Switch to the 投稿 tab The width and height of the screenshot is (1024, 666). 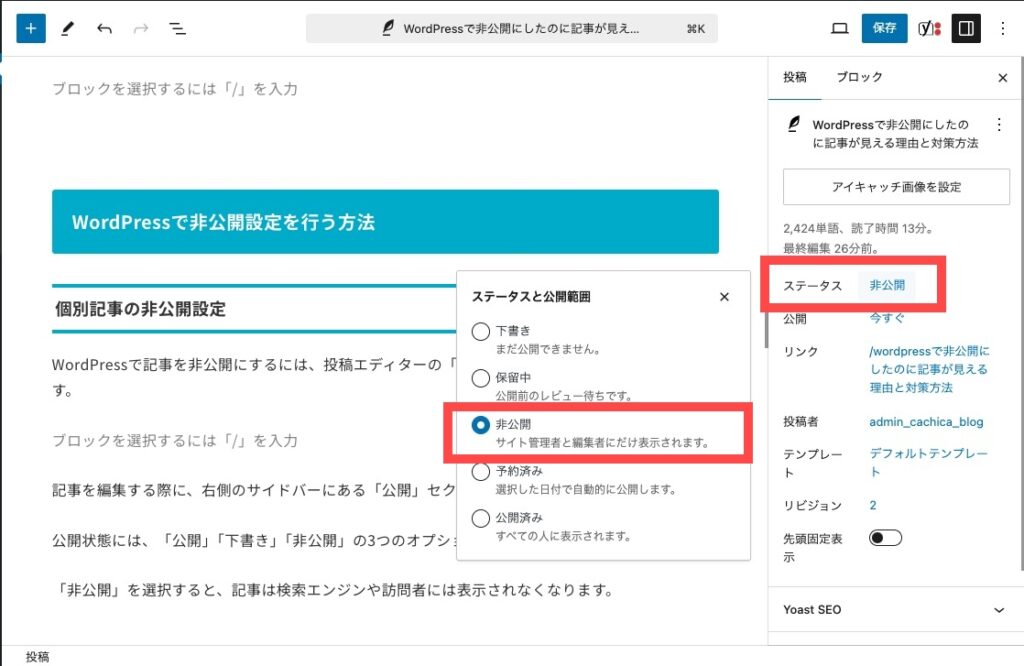pos(795,78)
